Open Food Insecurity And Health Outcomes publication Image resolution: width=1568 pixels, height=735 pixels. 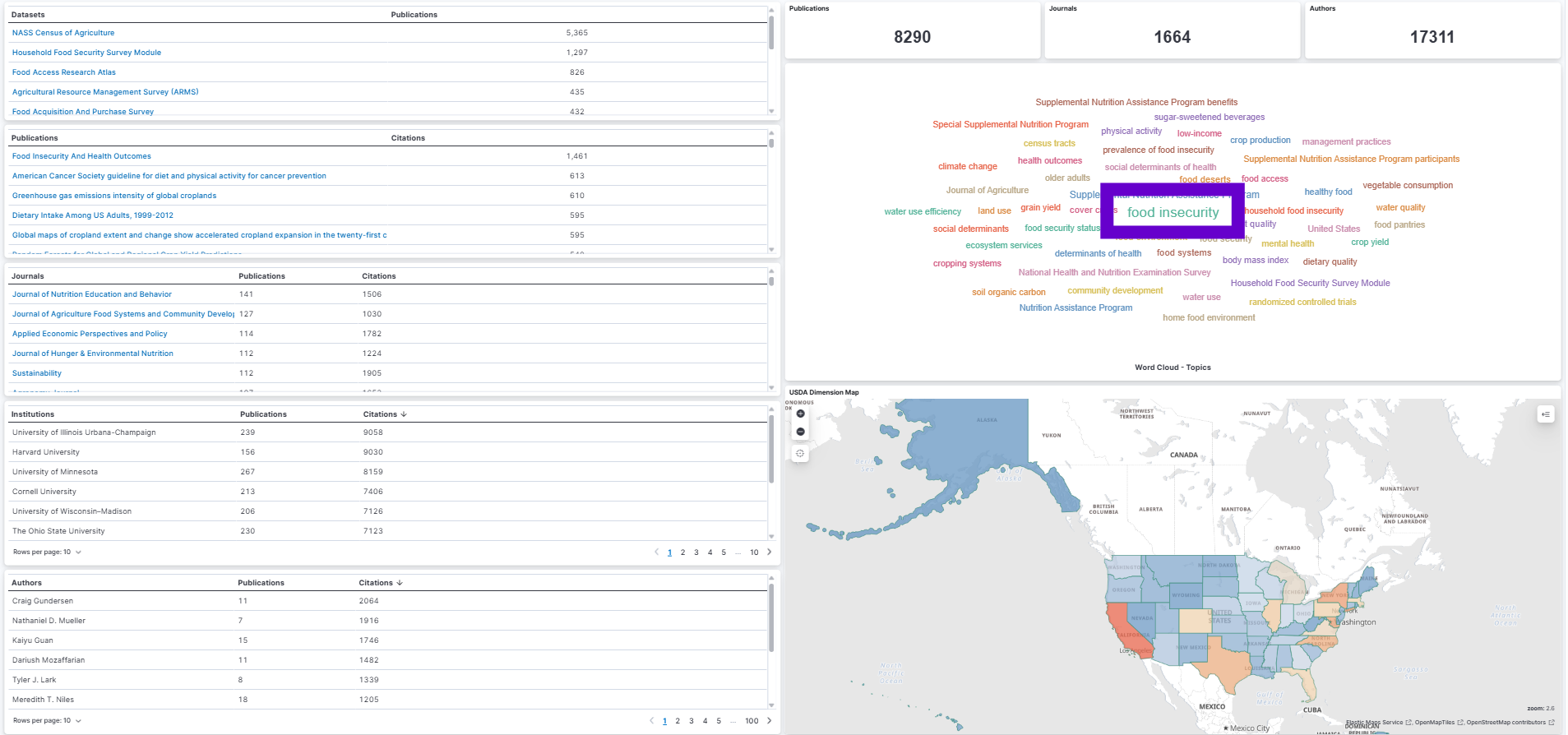click(81, 156)
